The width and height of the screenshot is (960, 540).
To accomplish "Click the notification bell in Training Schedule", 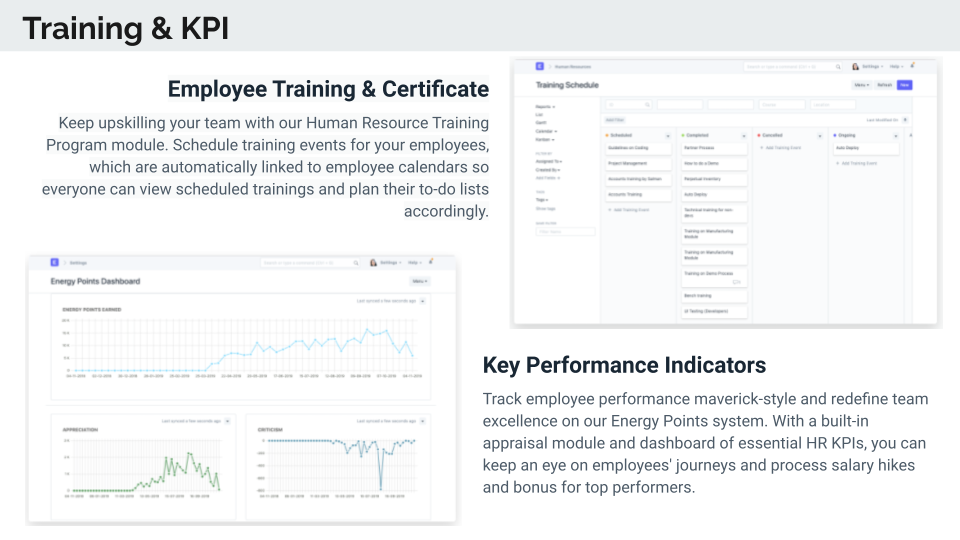I will [x=911, y=65].
